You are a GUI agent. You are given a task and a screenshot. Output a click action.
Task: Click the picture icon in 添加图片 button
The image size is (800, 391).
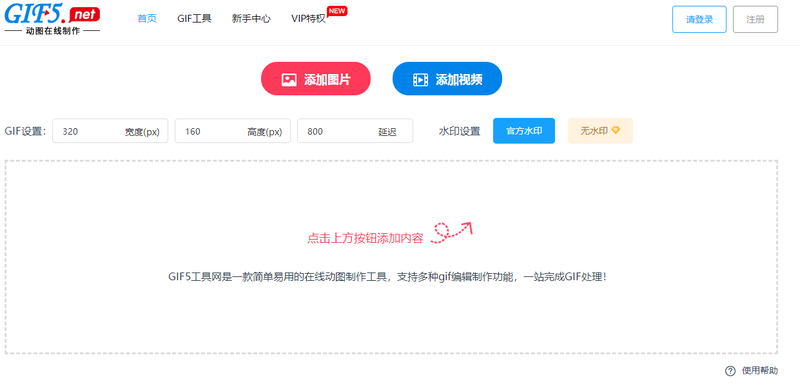[x=289, y=80]
